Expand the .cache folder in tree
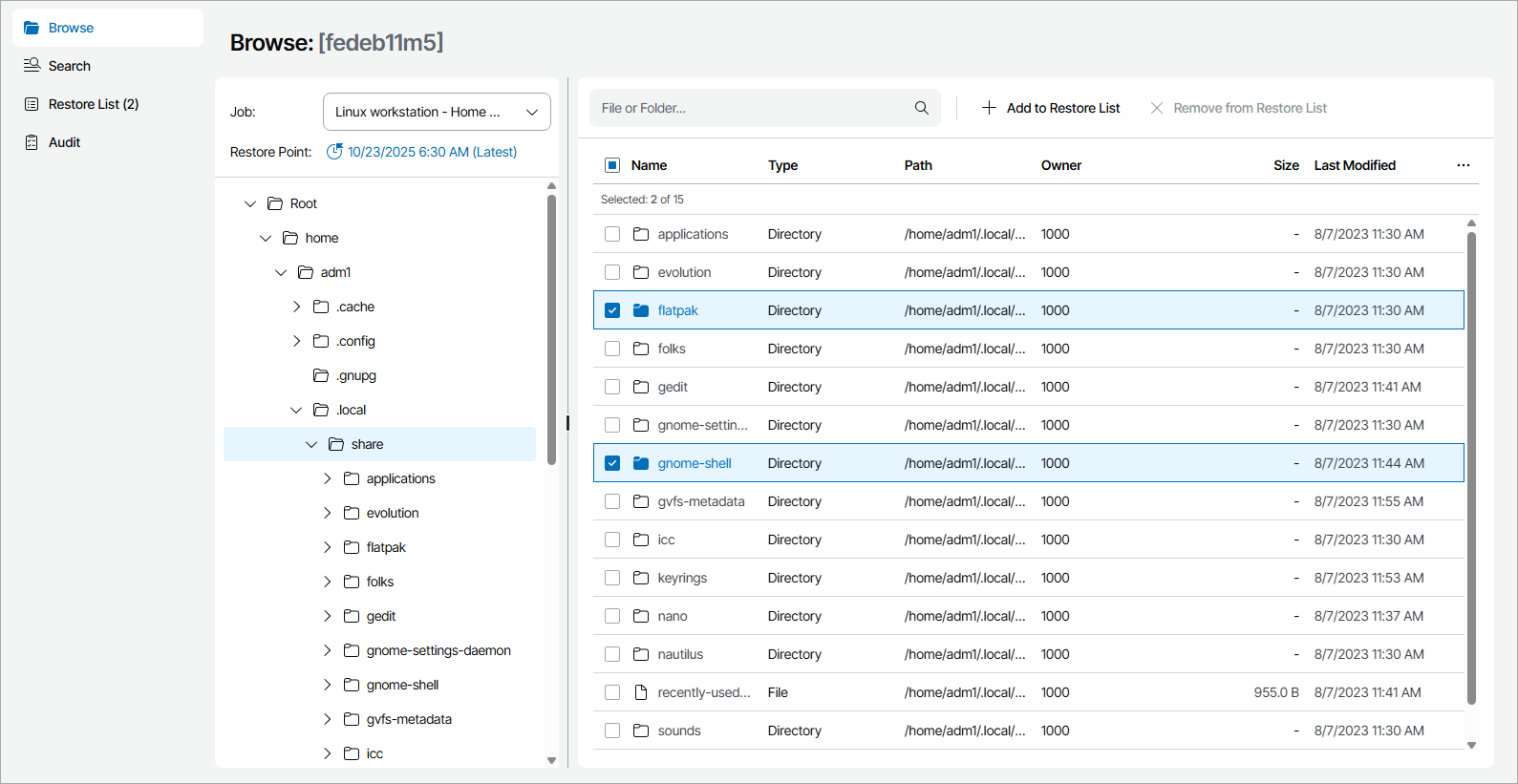This screenshot has width=1518, height=784. [297, 307]
